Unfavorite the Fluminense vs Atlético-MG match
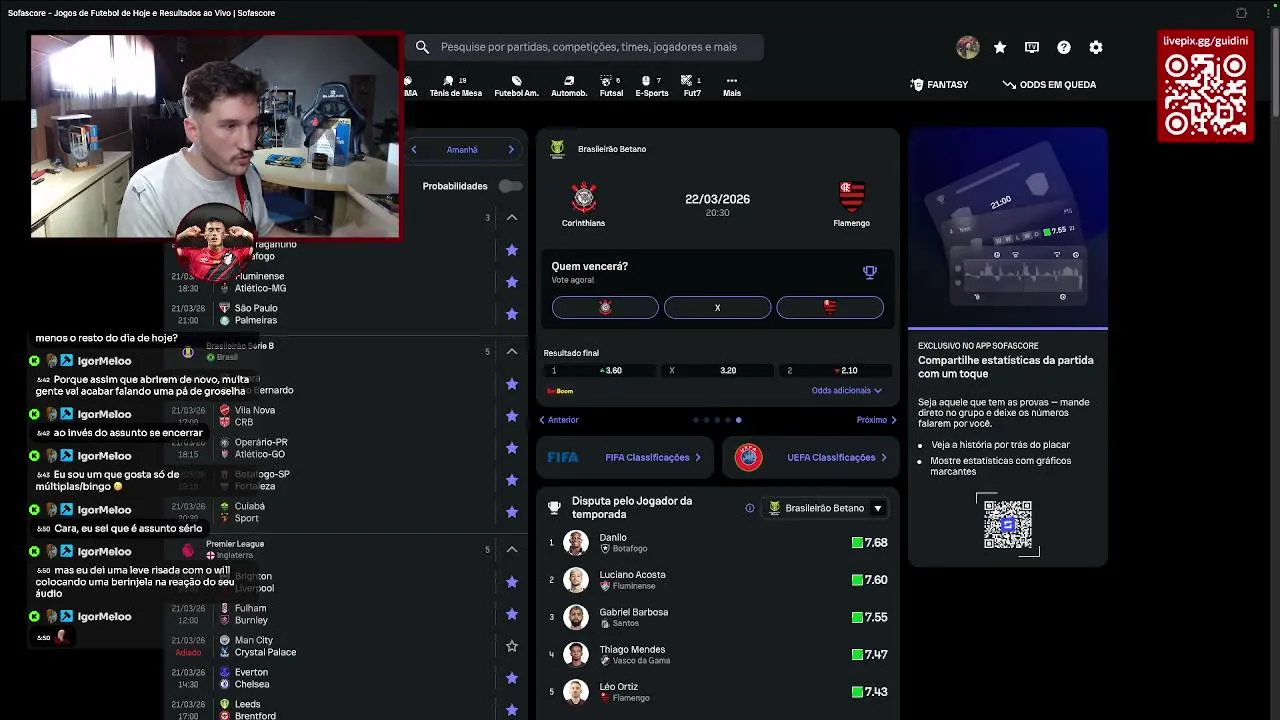 click(512, 282)
